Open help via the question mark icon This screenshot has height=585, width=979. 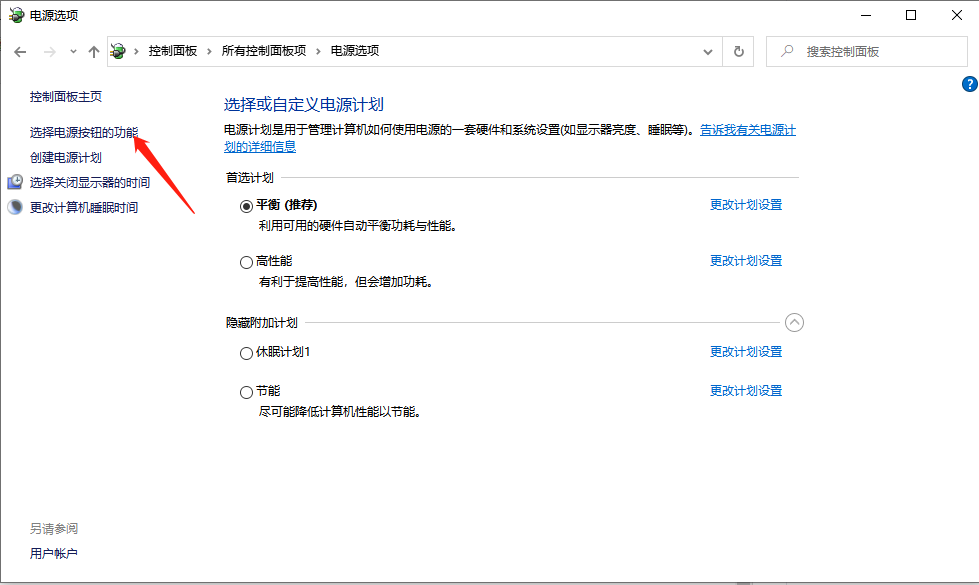969,84
